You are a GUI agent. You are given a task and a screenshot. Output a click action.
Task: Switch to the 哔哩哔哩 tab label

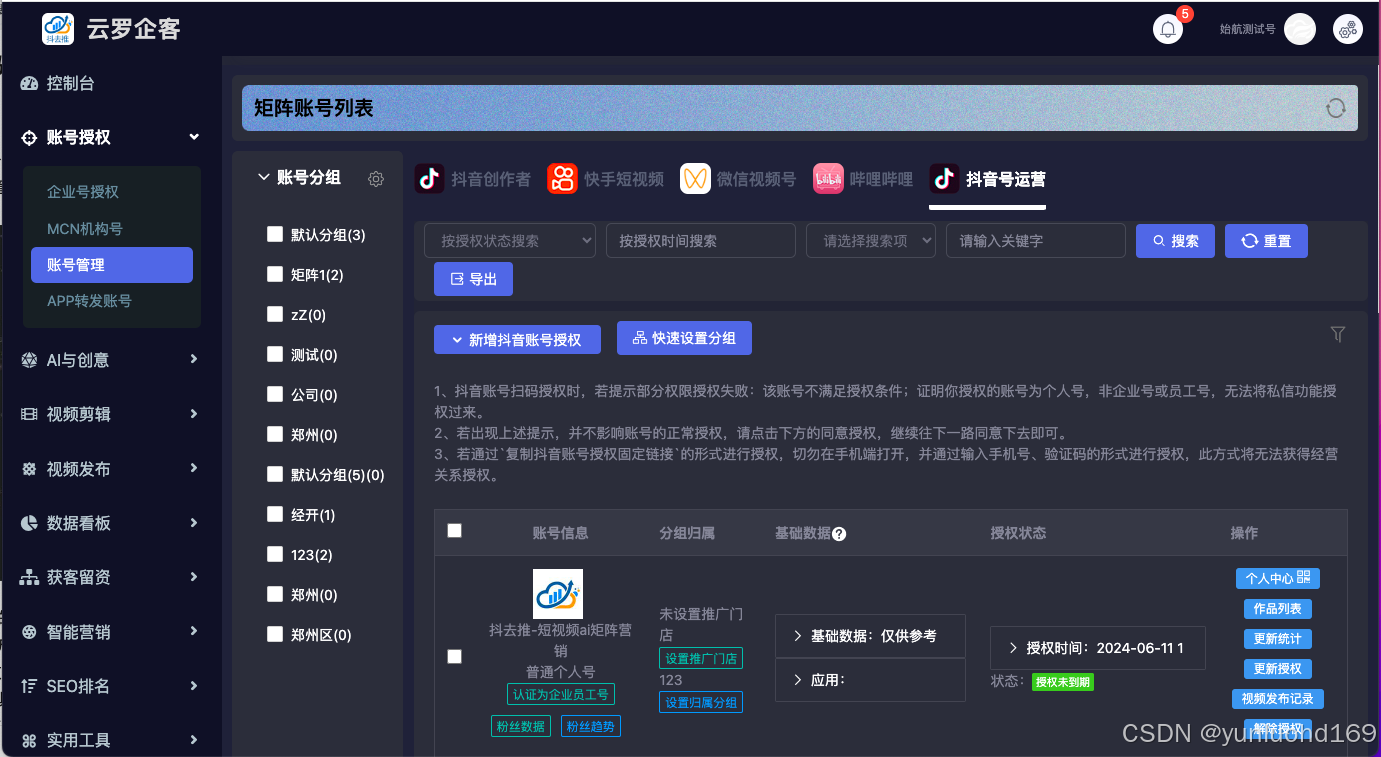[x=881, y=180]
